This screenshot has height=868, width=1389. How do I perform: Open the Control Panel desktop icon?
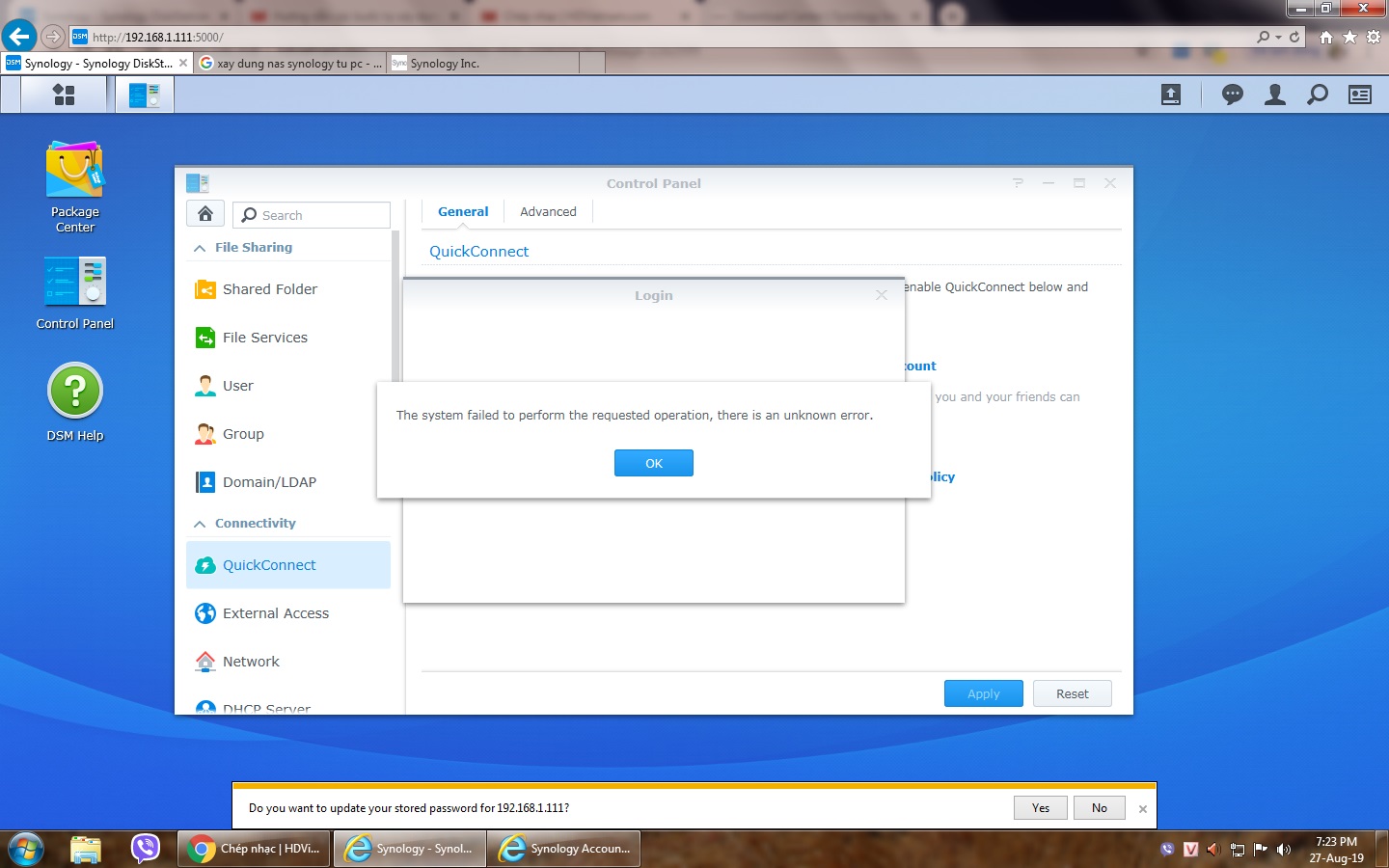click(75, 293)
